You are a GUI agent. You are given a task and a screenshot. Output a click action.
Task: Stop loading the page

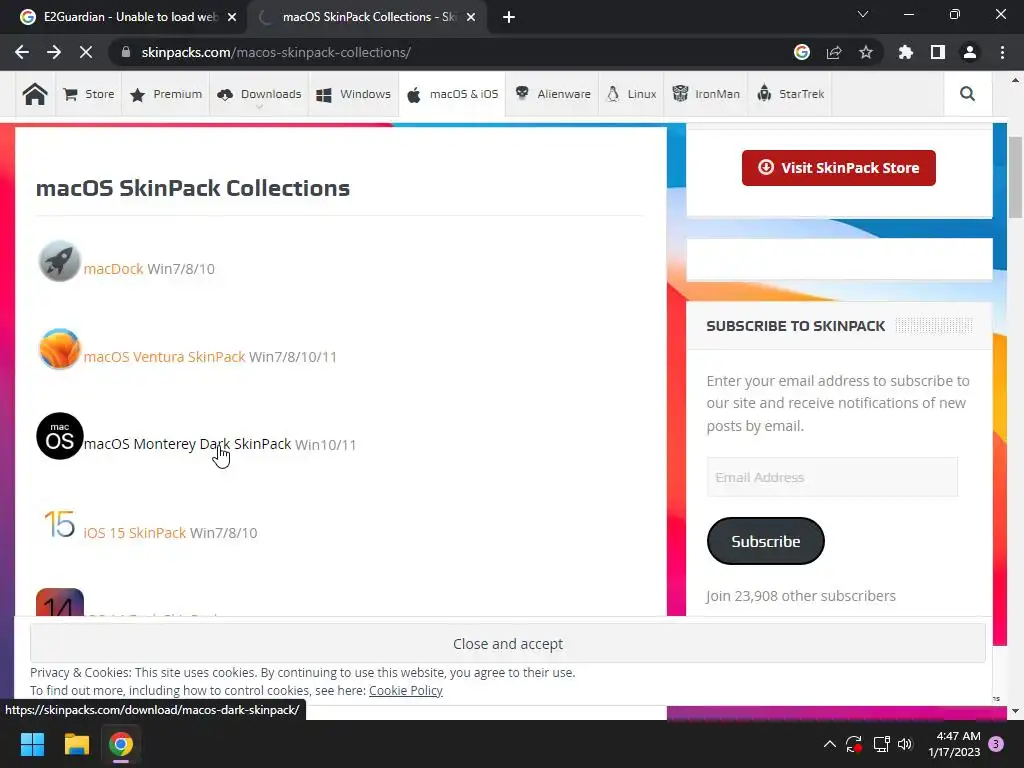[x=86, y=52]
